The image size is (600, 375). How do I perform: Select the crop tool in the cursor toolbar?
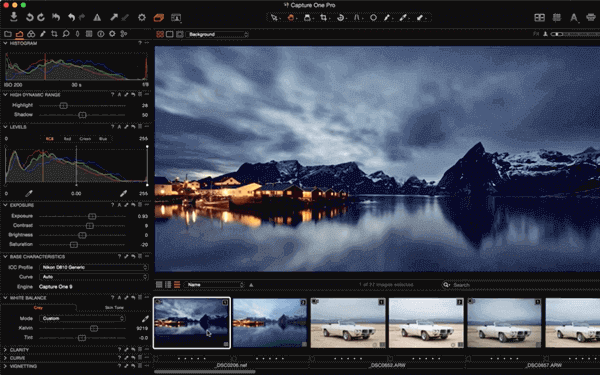323,18
